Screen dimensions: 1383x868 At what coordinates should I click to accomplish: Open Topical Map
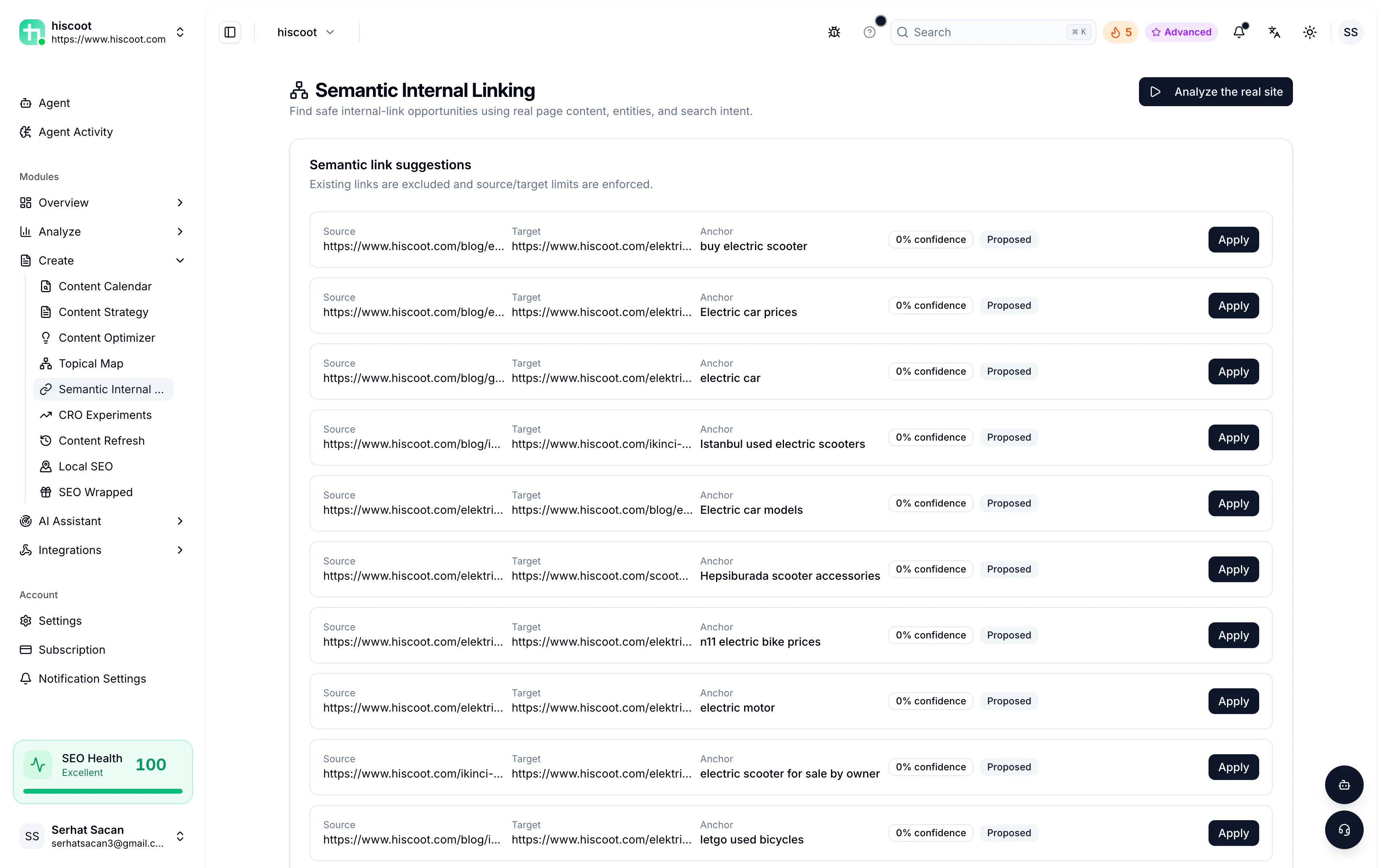point(104,363)
